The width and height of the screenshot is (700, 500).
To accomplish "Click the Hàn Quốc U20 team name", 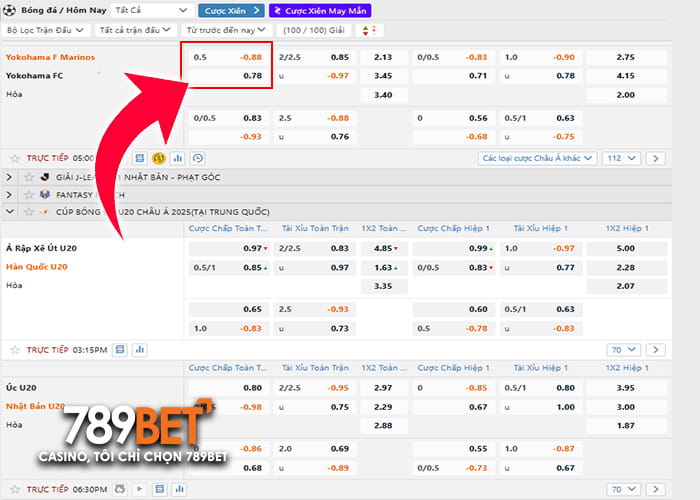I will click(37, 267).
